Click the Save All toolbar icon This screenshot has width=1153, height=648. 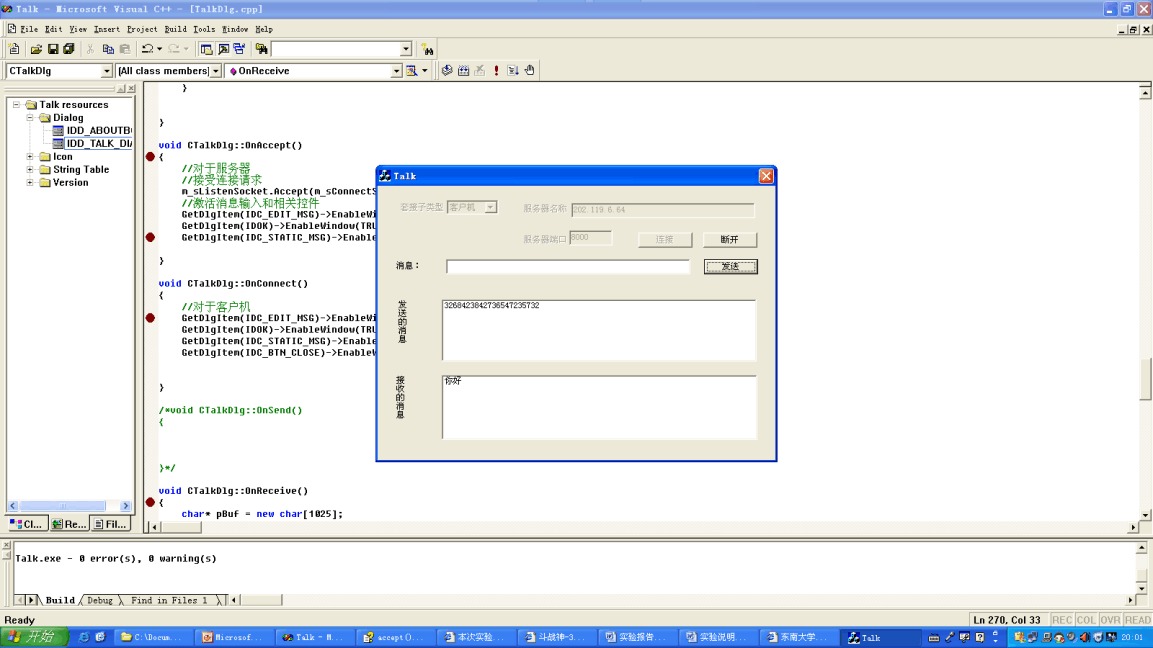[x=69, y=49]
